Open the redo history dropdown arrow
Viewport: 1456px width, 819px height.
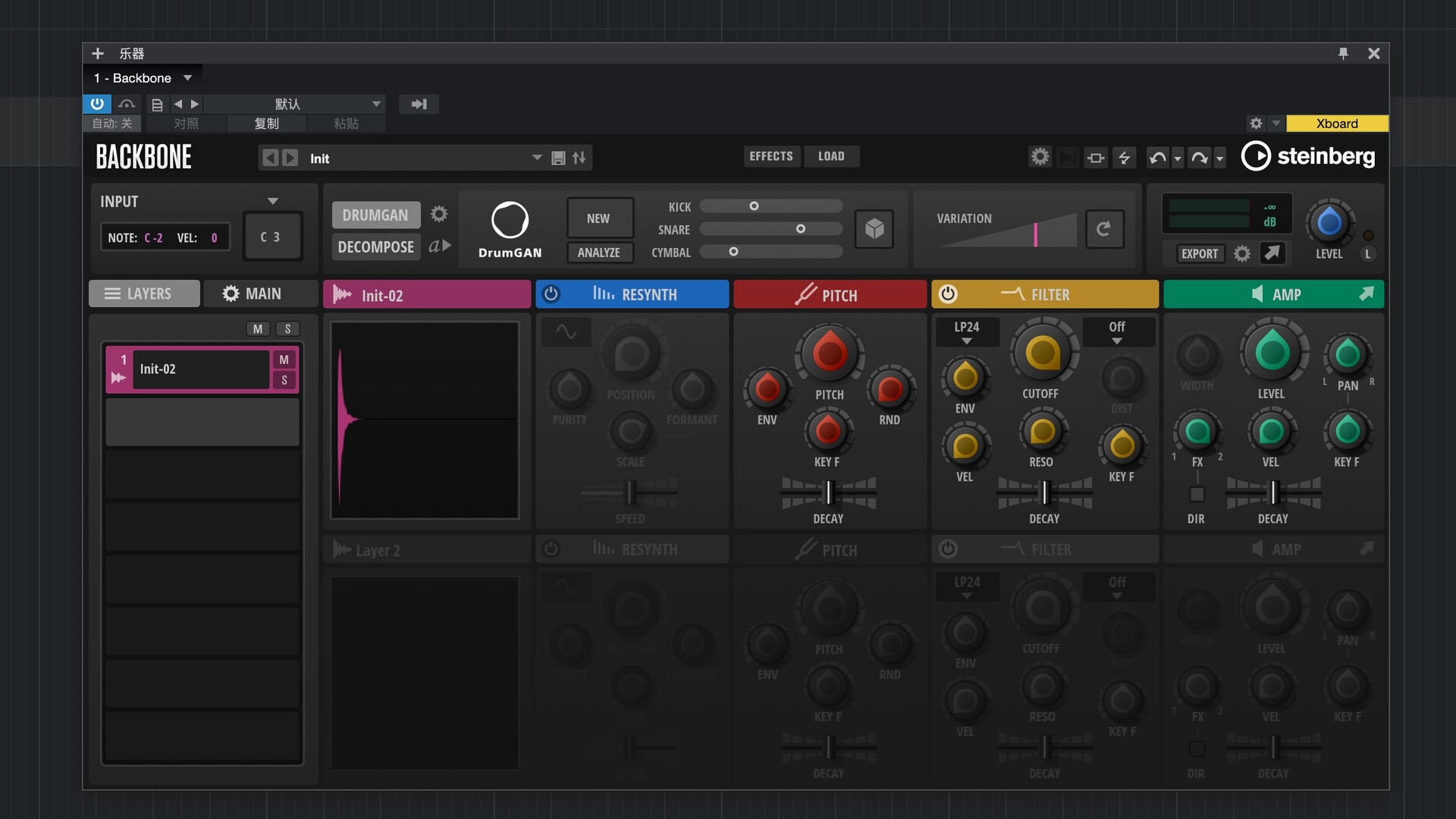(1219, 158)
